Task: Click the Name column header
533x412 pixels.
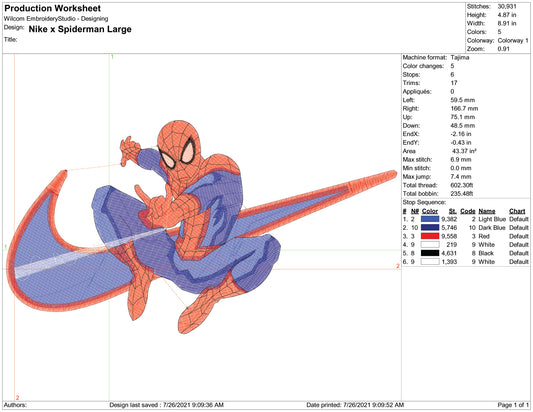Action: [487, 211]
